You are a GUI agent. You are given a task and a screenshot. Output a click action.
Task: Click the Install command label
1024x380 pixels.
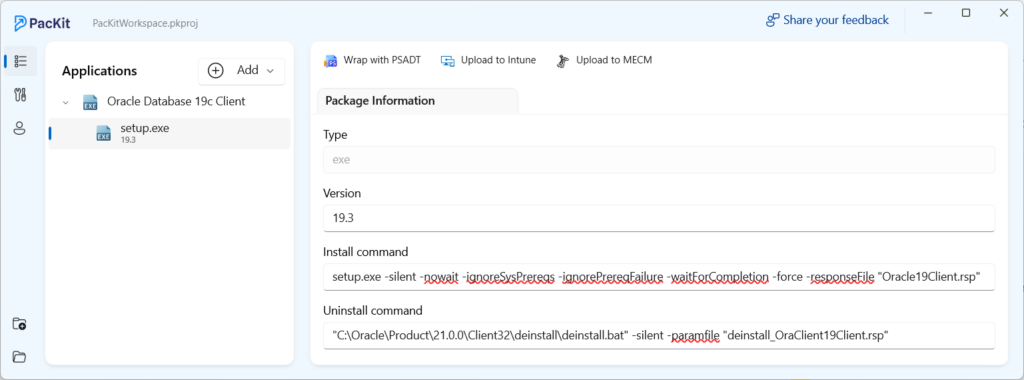(x=366, y=252)
